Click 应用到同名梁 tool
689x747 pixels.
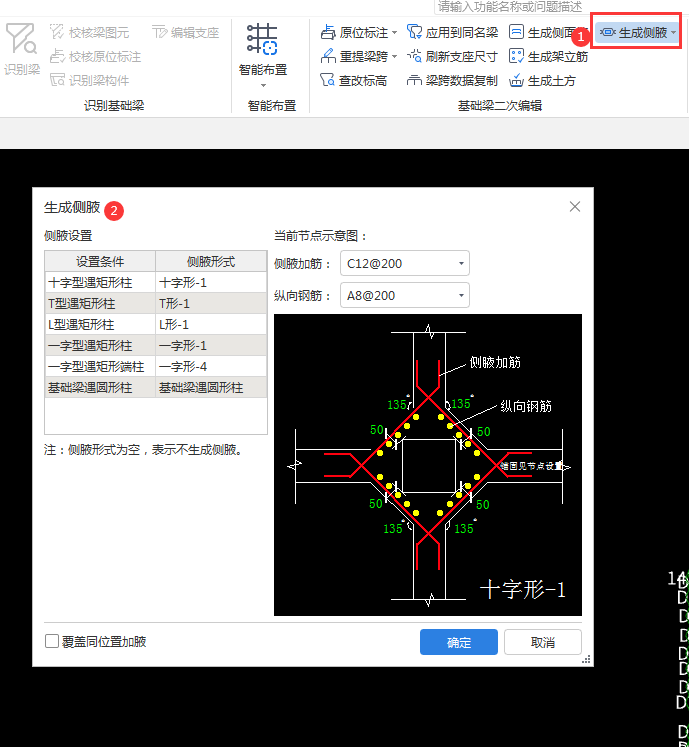coord(452,32)
